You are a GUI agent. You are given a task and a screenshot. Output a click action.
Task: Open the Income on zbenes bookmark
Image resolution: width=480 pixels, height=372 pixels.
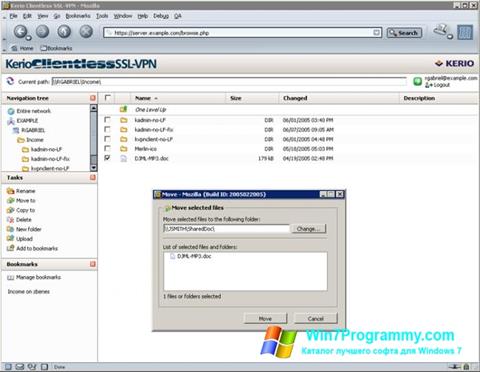click(29, 291)
